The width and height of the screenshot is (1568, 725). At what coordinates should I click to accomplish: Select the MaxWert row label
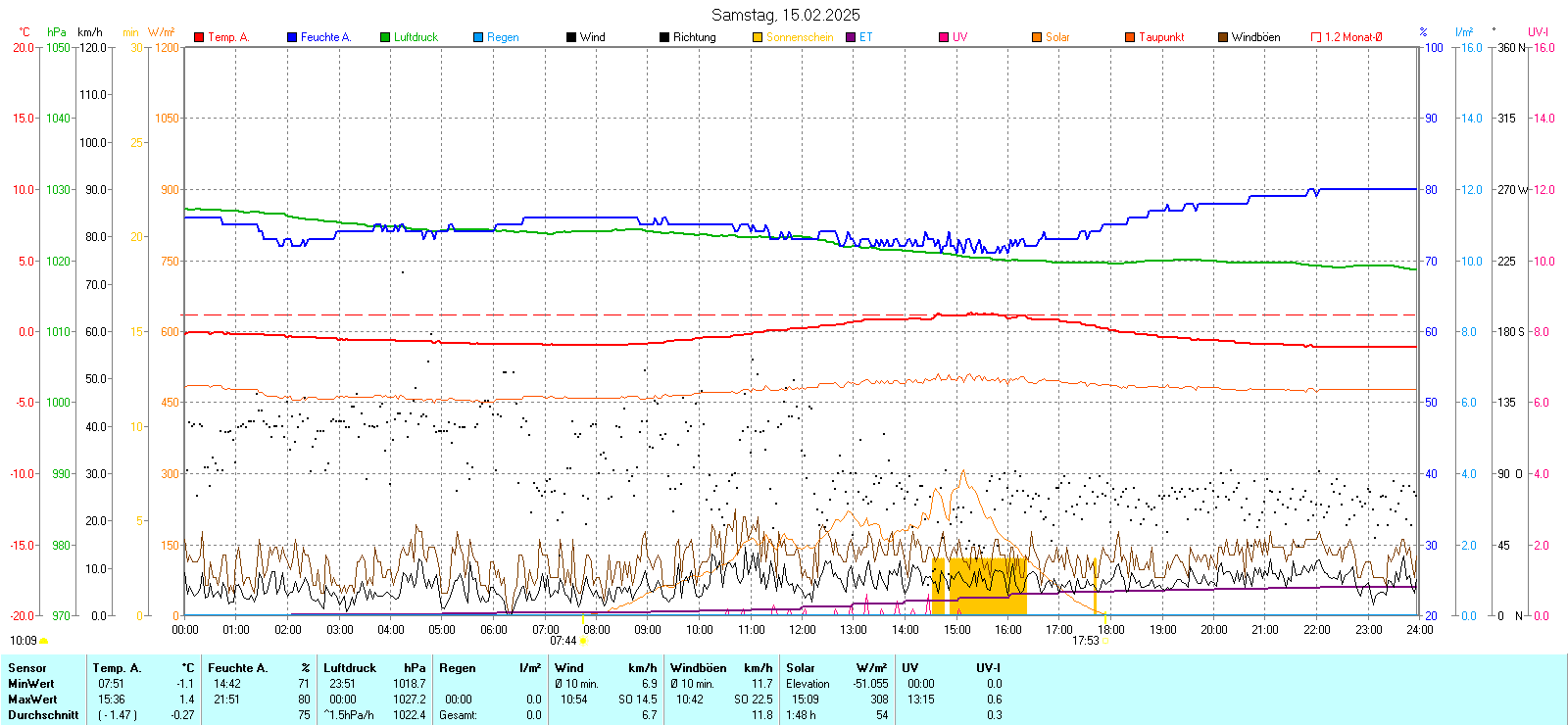[32, 700]
